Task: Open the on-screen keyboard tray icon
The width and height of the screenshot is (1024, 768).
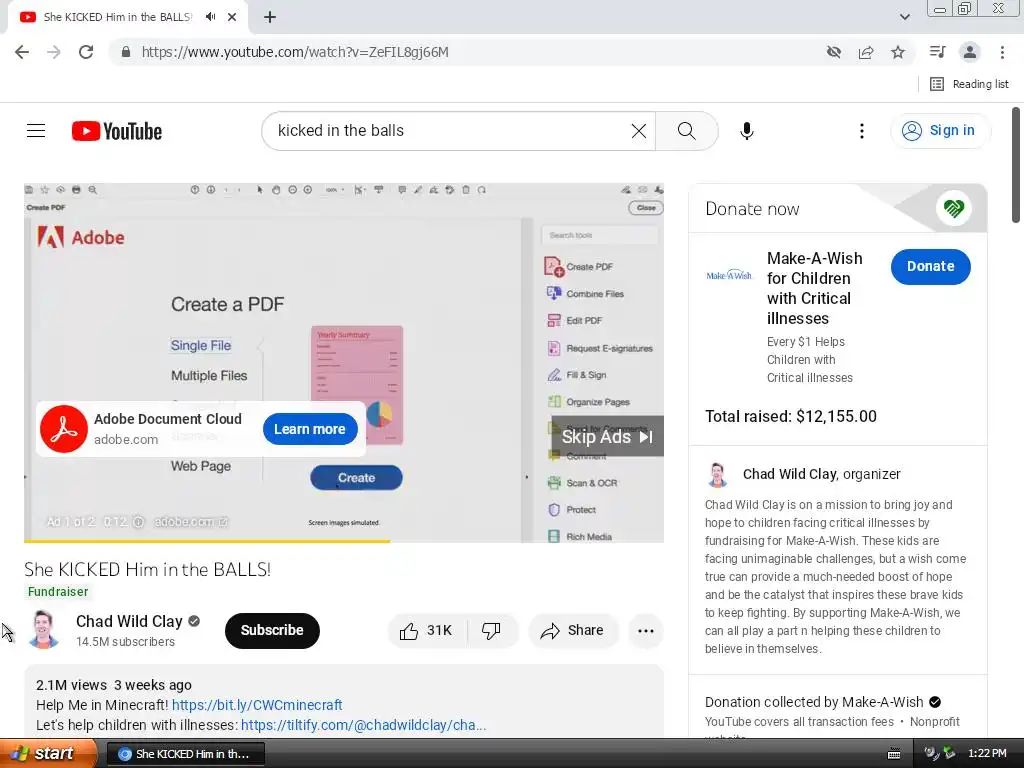Action: coord(894,754)
